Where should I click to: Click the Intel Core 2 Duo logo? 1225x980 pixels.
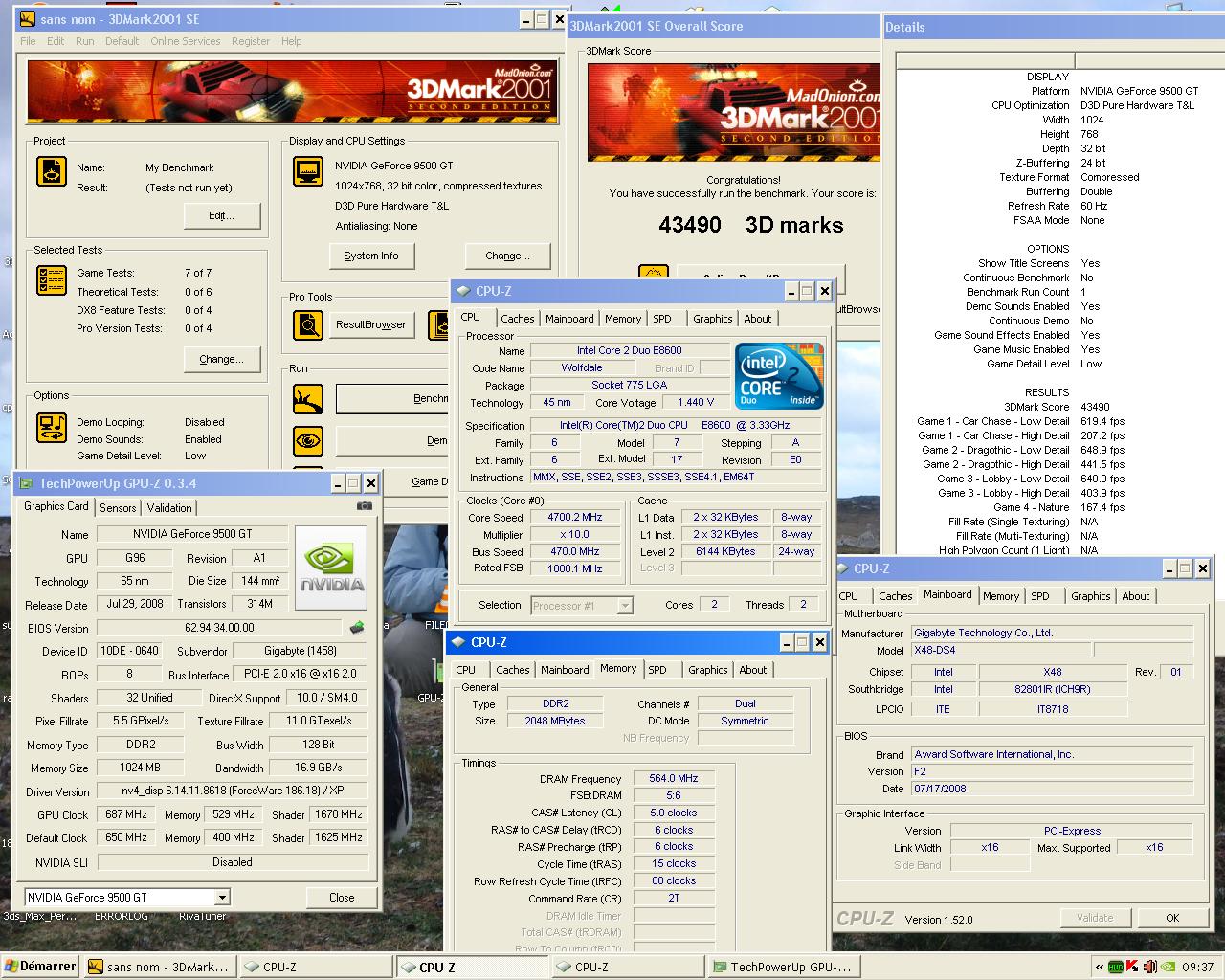(779, 376)
